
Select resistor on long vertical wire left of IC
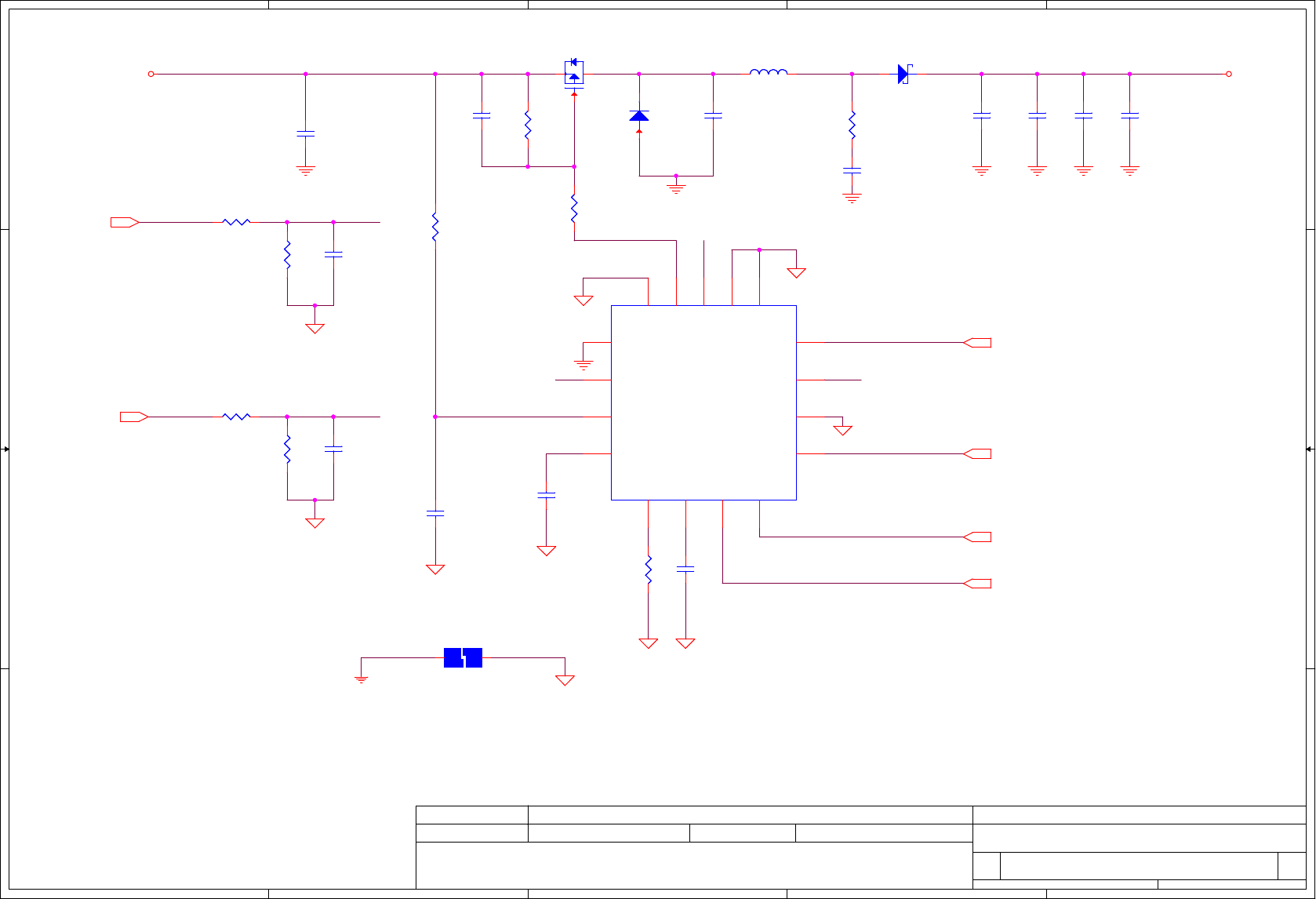pyautogui.click(x=435, y=227)
